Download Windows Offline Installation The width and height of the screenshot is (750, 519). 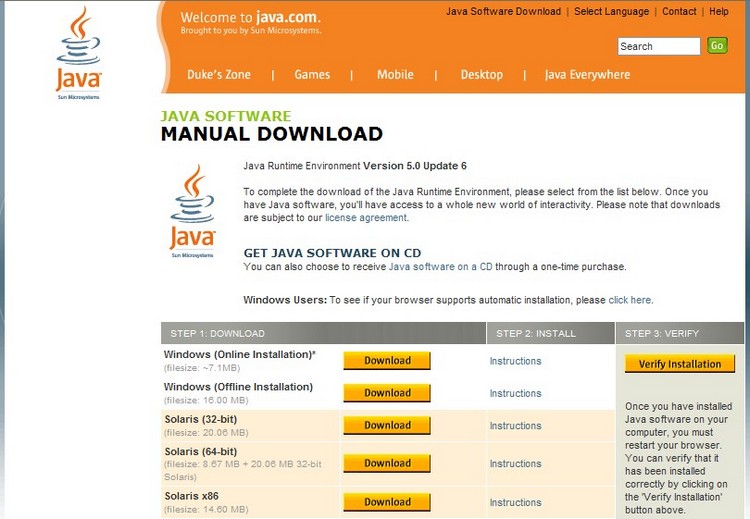tap(387, 393)
